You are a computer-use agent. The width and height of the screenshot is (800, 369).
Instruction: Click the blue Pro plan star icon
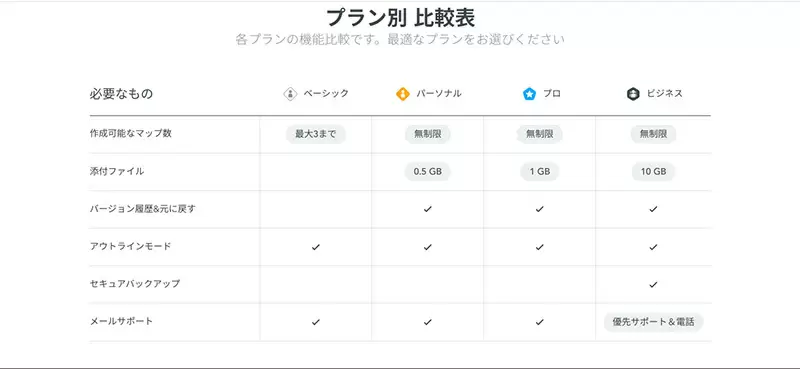coord(530,94)
